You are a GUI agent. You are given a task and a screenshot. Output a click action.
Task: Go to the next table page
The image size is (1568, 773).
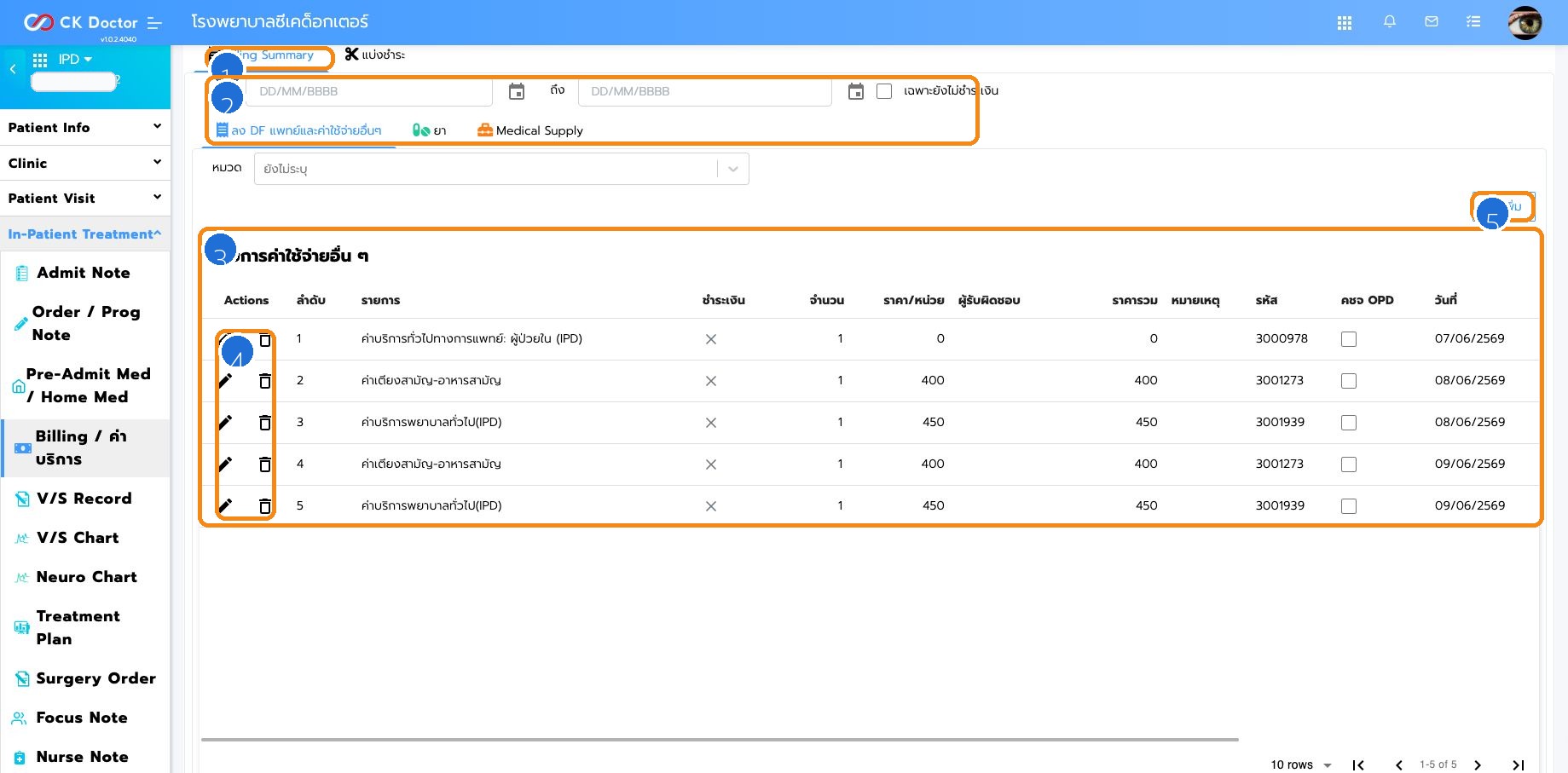1478,764
